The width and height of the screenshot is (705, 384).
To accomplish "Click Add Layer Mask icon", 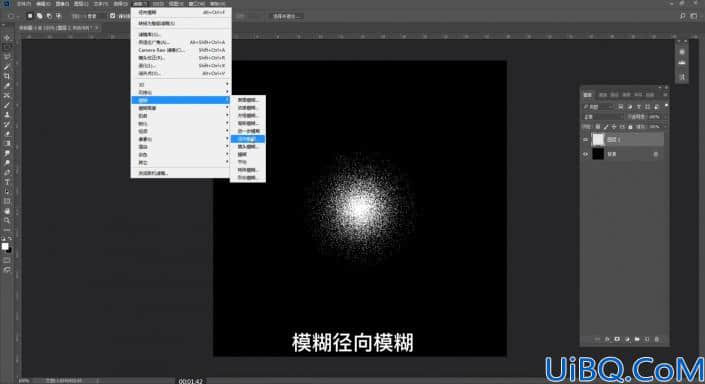I will (617, 339).
